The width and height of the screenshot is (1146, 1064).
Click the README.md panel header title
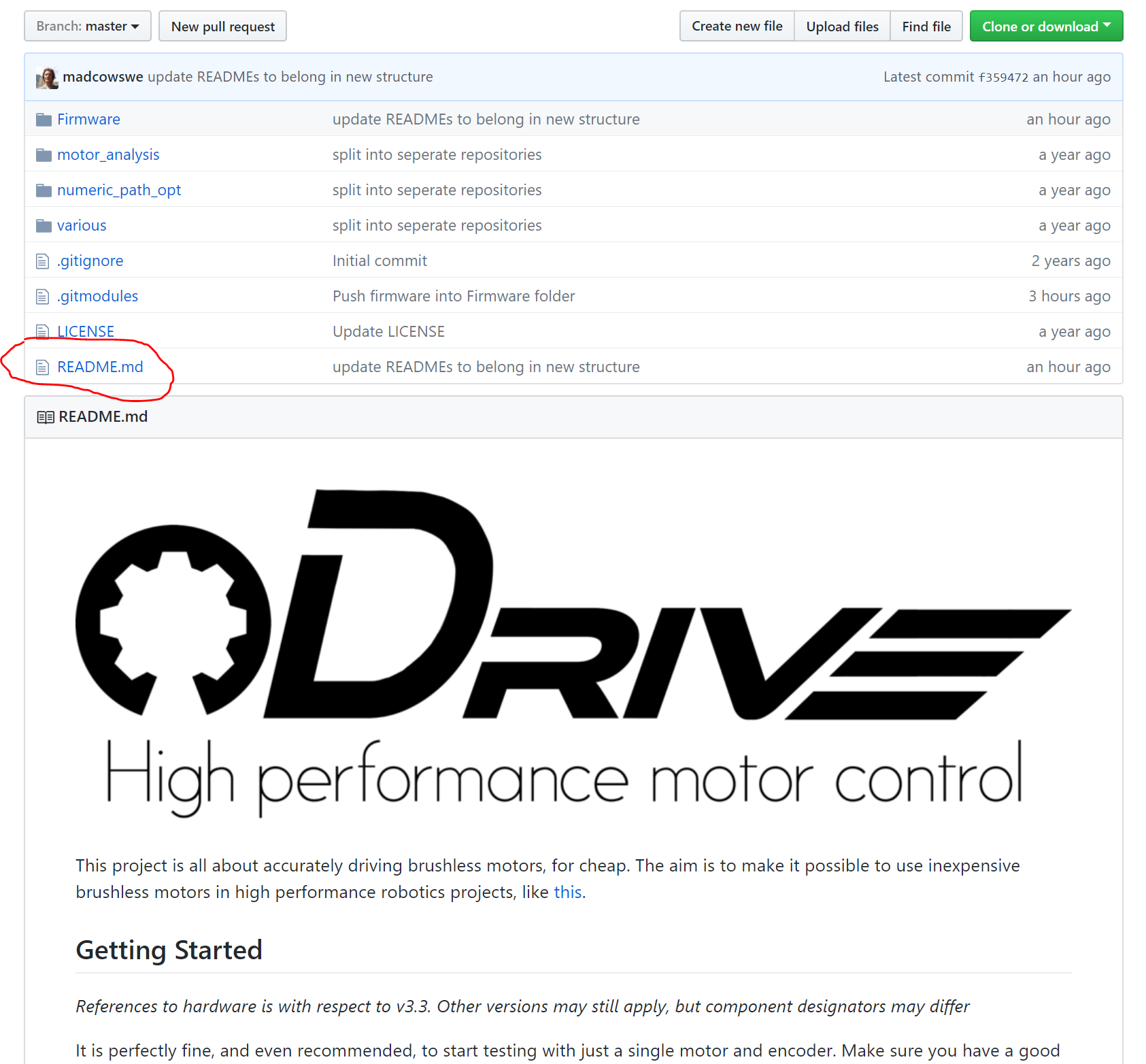[x=103, y=416]
